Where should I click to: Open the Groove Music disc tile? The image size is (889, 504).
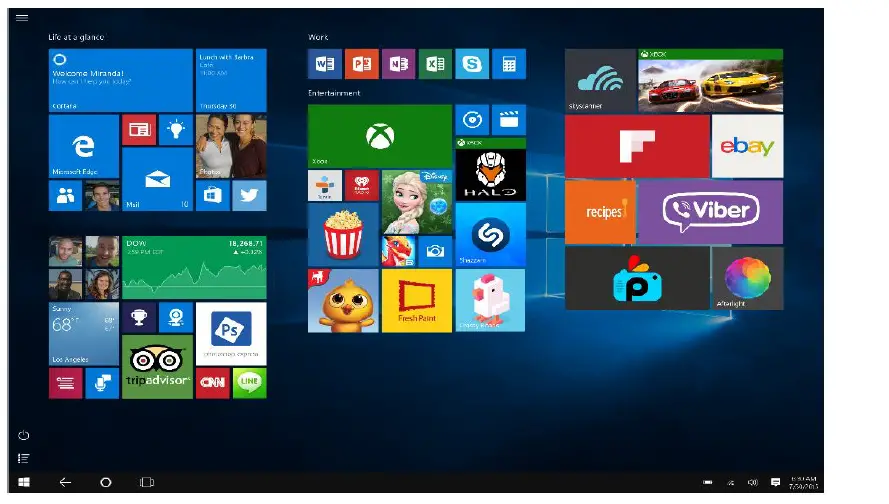(x=472, y=120)
